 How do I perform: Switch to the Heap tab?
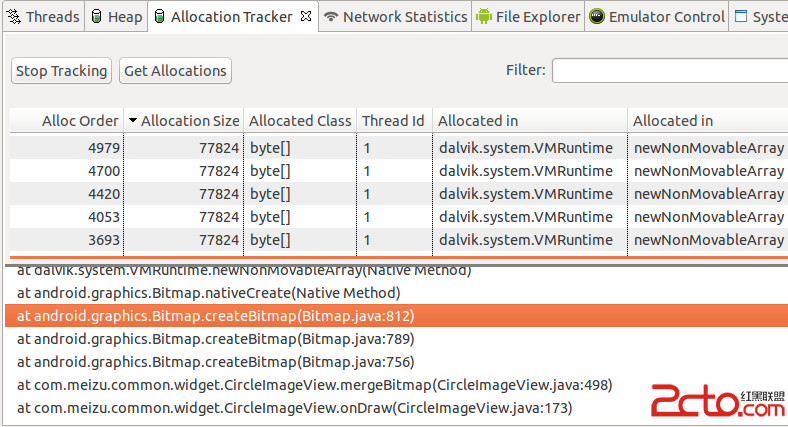tap(117, 17)
